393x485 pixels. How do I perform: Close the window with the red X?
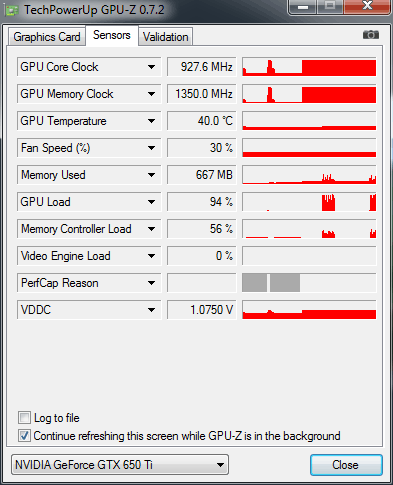[367, 7]
